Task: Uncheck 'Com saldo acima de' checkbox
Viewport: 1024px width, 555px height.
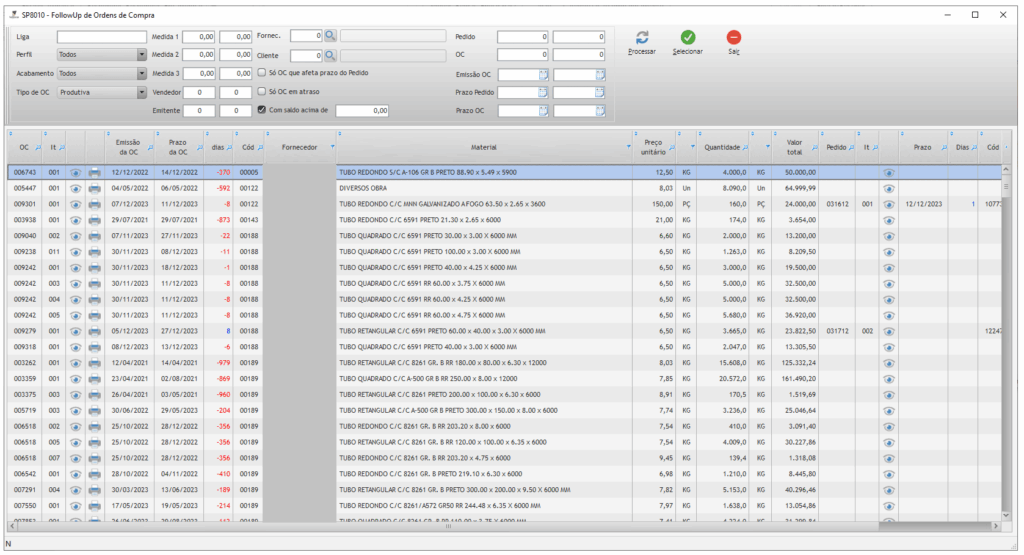Action: point(262,110)
